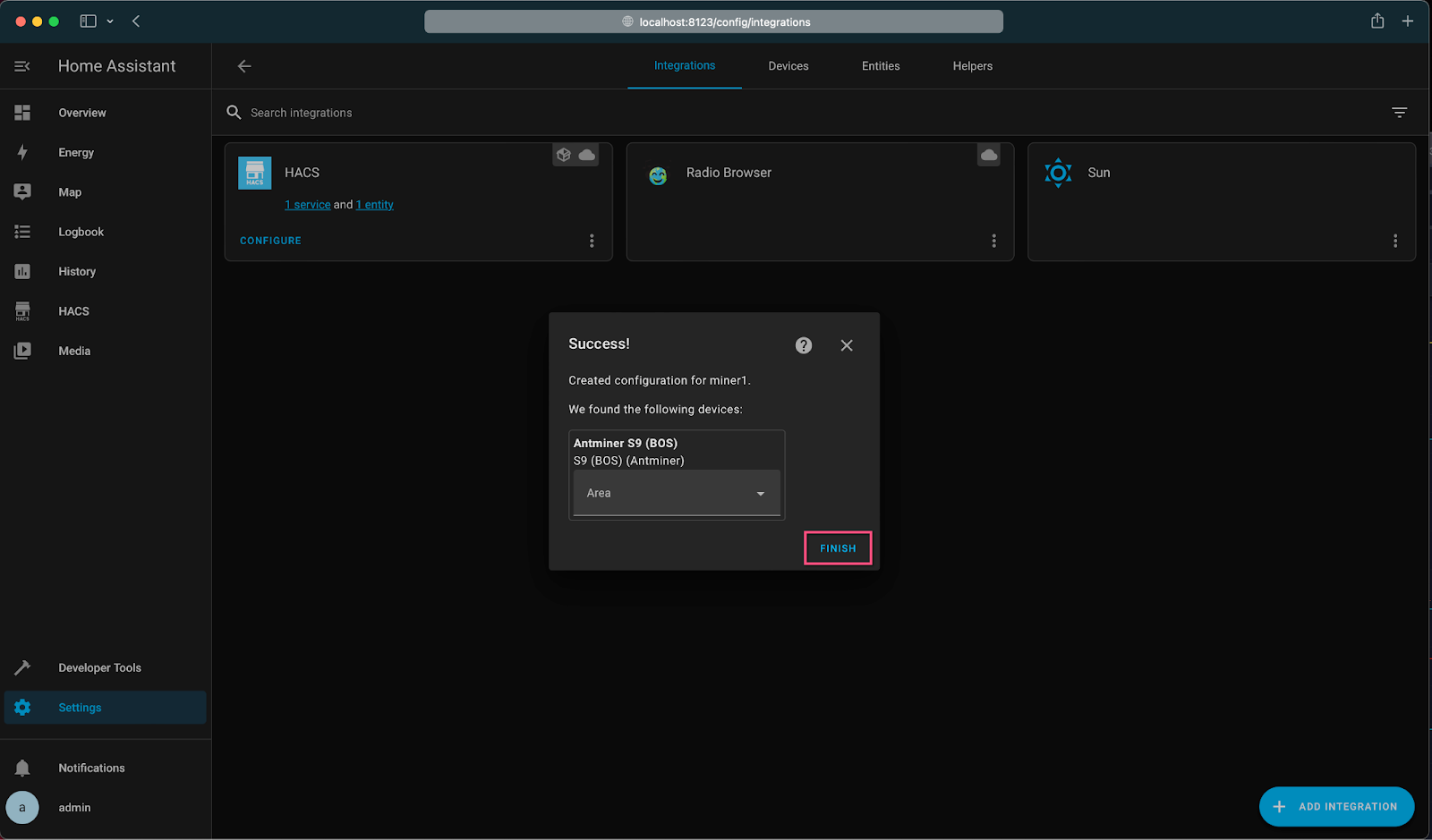
Task: Open the integrations filter icon
Action: (1400, 113)
